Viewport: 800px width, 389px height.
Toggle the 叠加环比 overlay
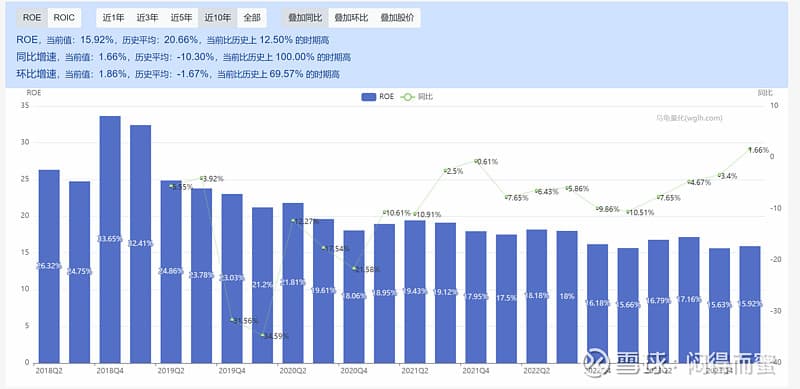(351, 18)
